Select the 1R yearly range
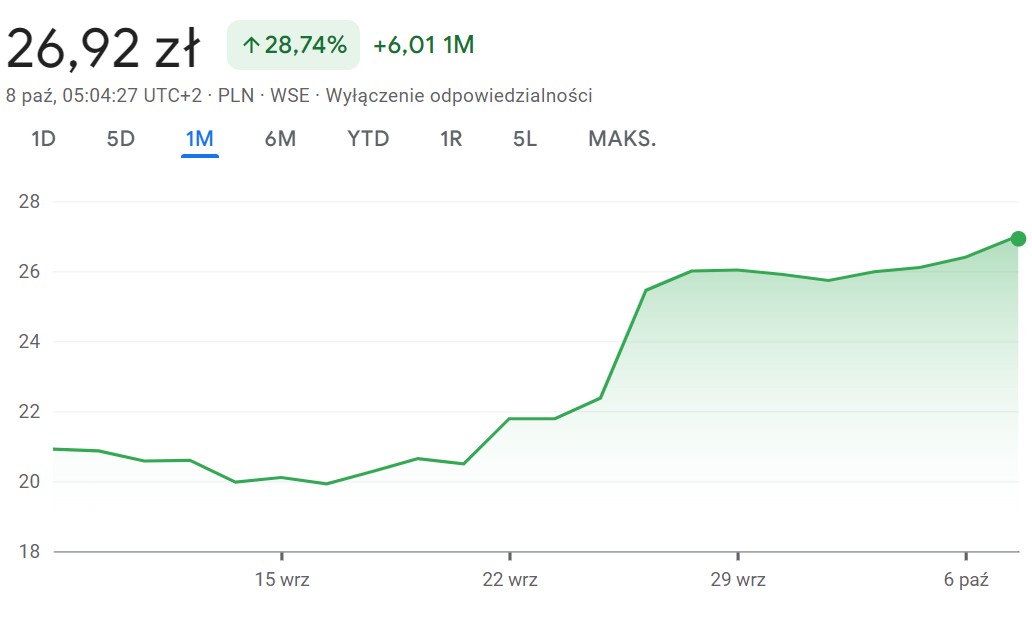The width and height of the screenshot is (1032, 620). pos(451,139)
